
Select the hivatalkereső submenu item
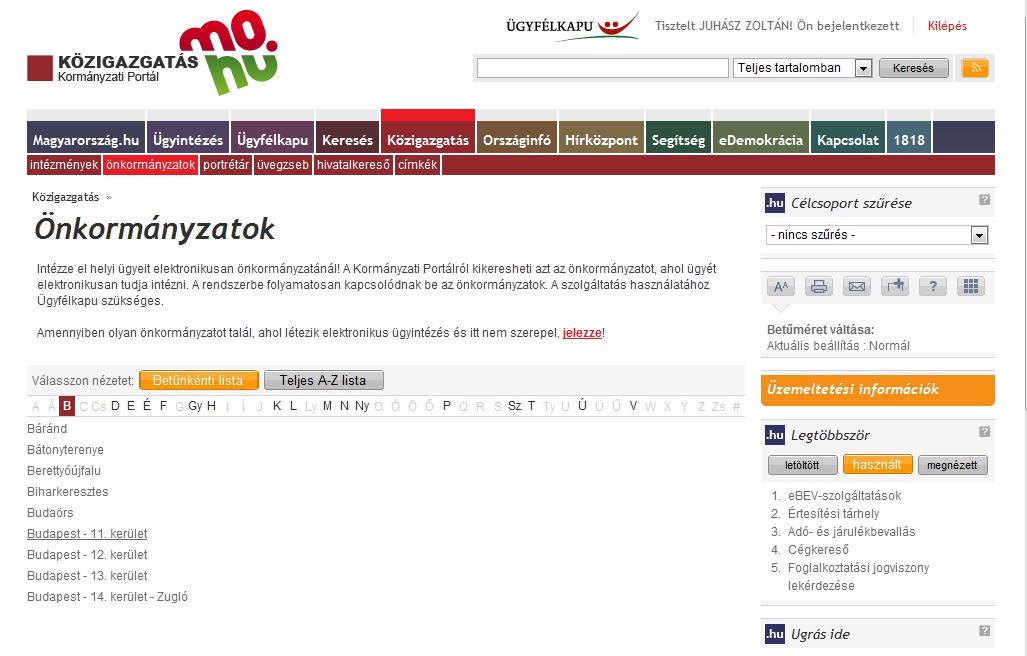coord(353,165)
